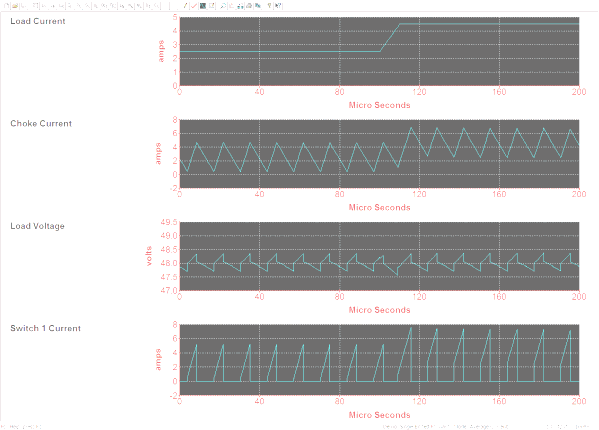The width and height of the screenshot is (599, 430).
Task: Click the 49.0 tick on Load Voltage axis
Action: pyautogui.click(x=169, y=236)
